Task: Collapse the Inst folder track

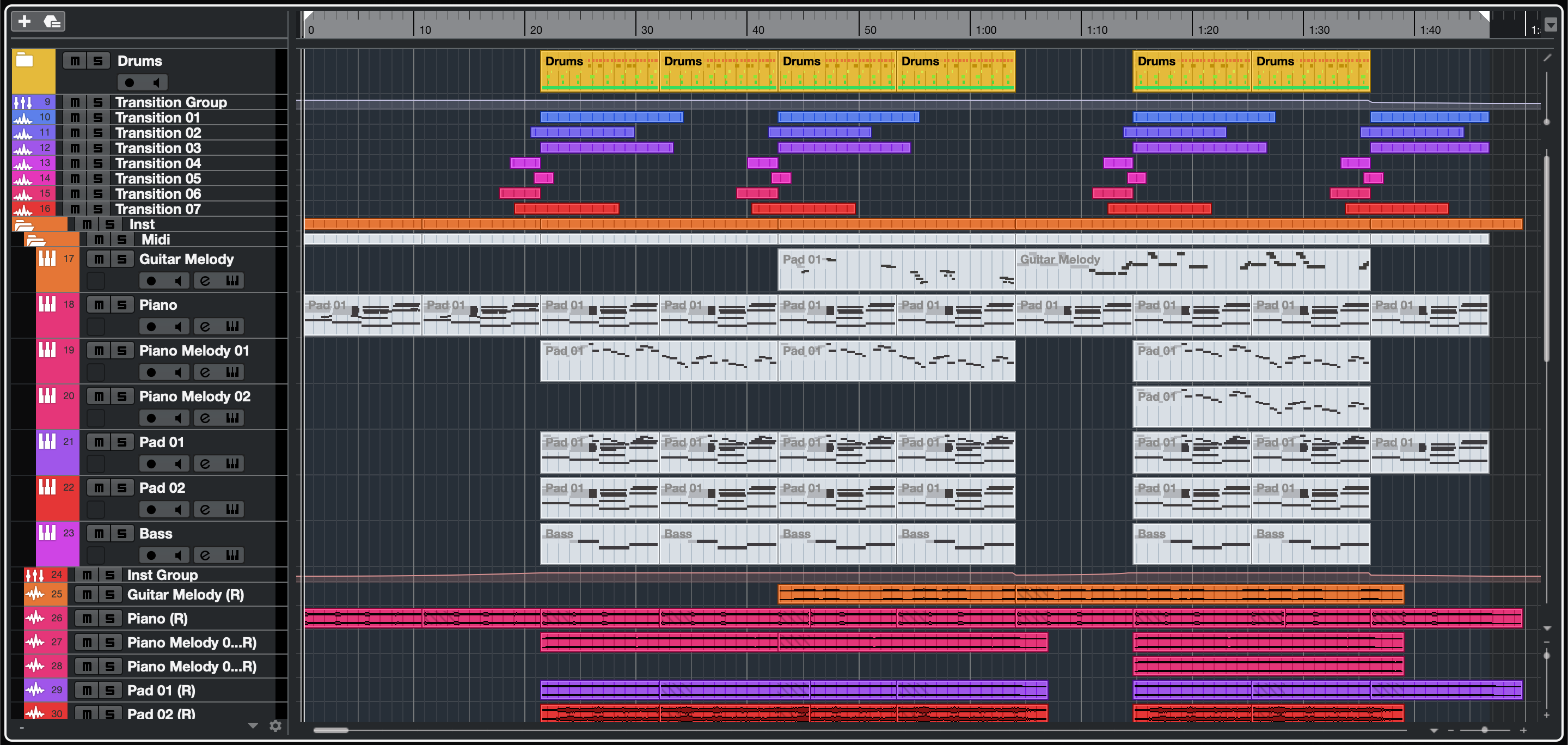Action: 24,225
